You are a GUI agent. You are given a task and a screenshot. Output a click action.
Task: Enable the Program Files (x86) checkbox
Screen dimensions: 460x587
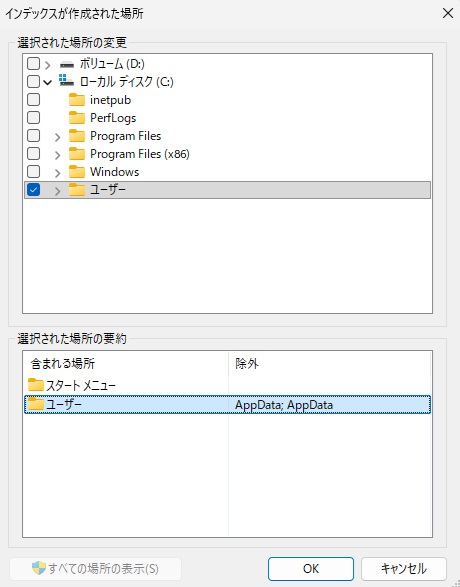33,153
